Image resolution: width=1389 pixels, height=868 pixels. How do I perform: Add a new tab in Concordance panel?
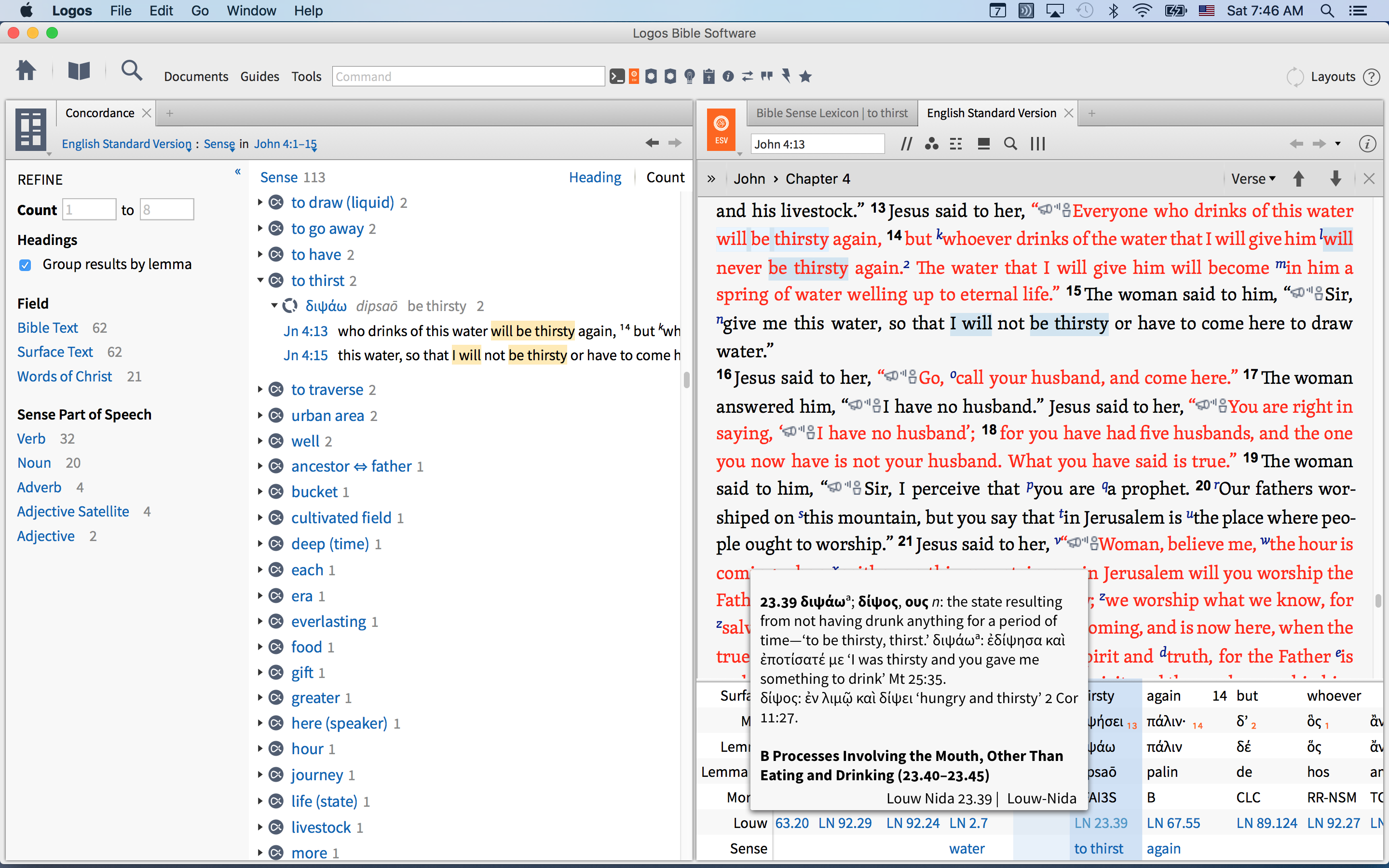(169, 113)
